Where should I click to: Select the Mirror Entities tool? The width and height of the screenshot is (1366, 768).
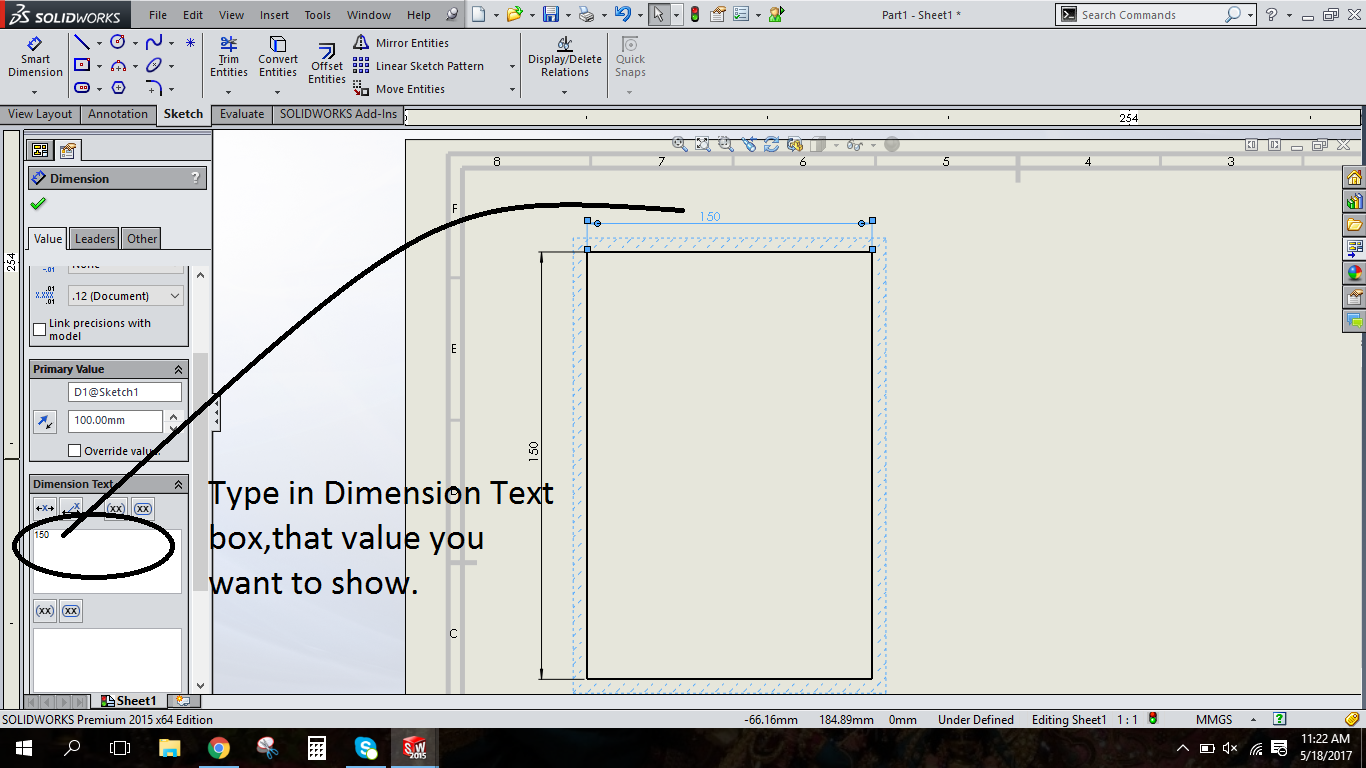[x=410, y=42]
